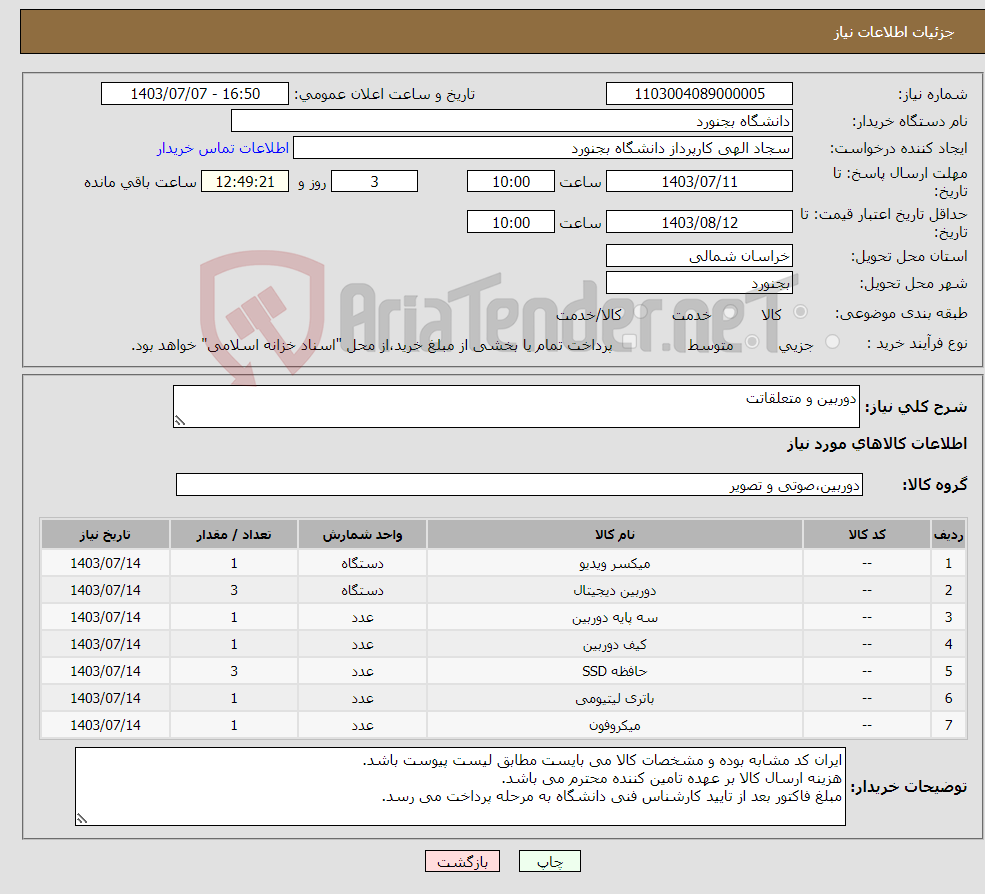Click the میکسر ویدیو item cell
This screenshot has width=985, height=894.
615,563
